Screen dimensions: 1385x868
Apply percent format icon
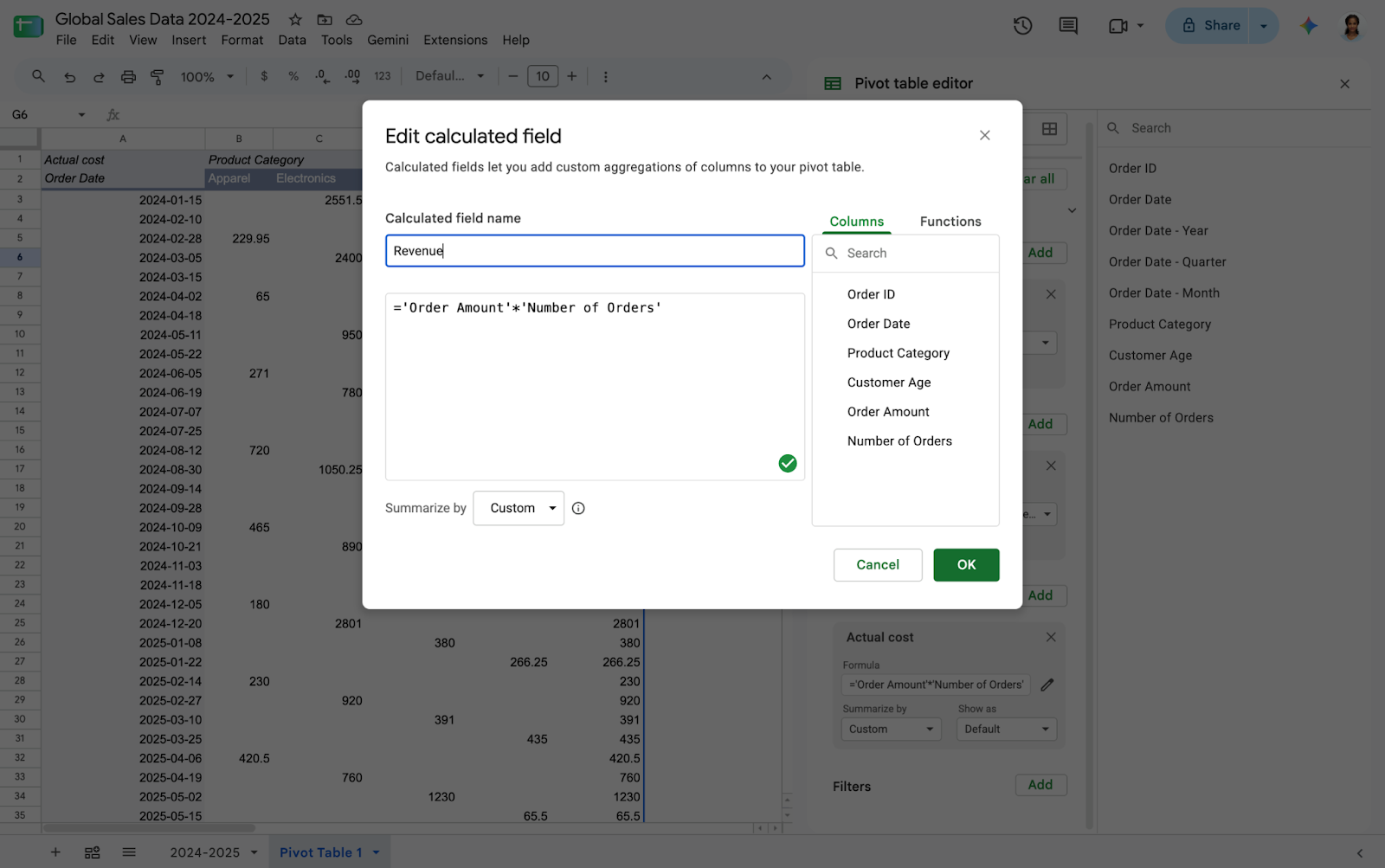[293, 76]
